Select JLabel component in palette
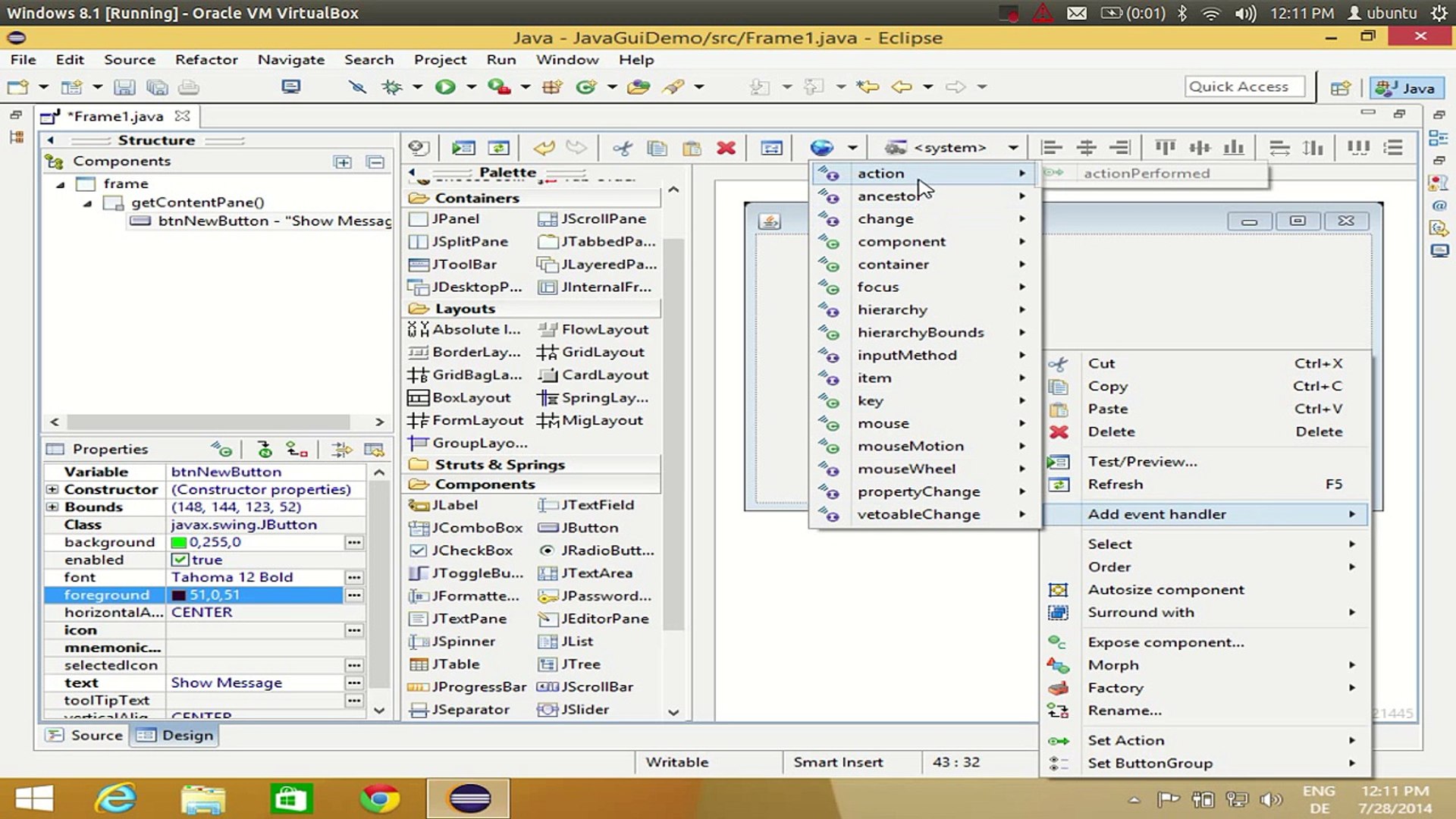The height and width of the screenshot is (819, 1456). point(443,505)
